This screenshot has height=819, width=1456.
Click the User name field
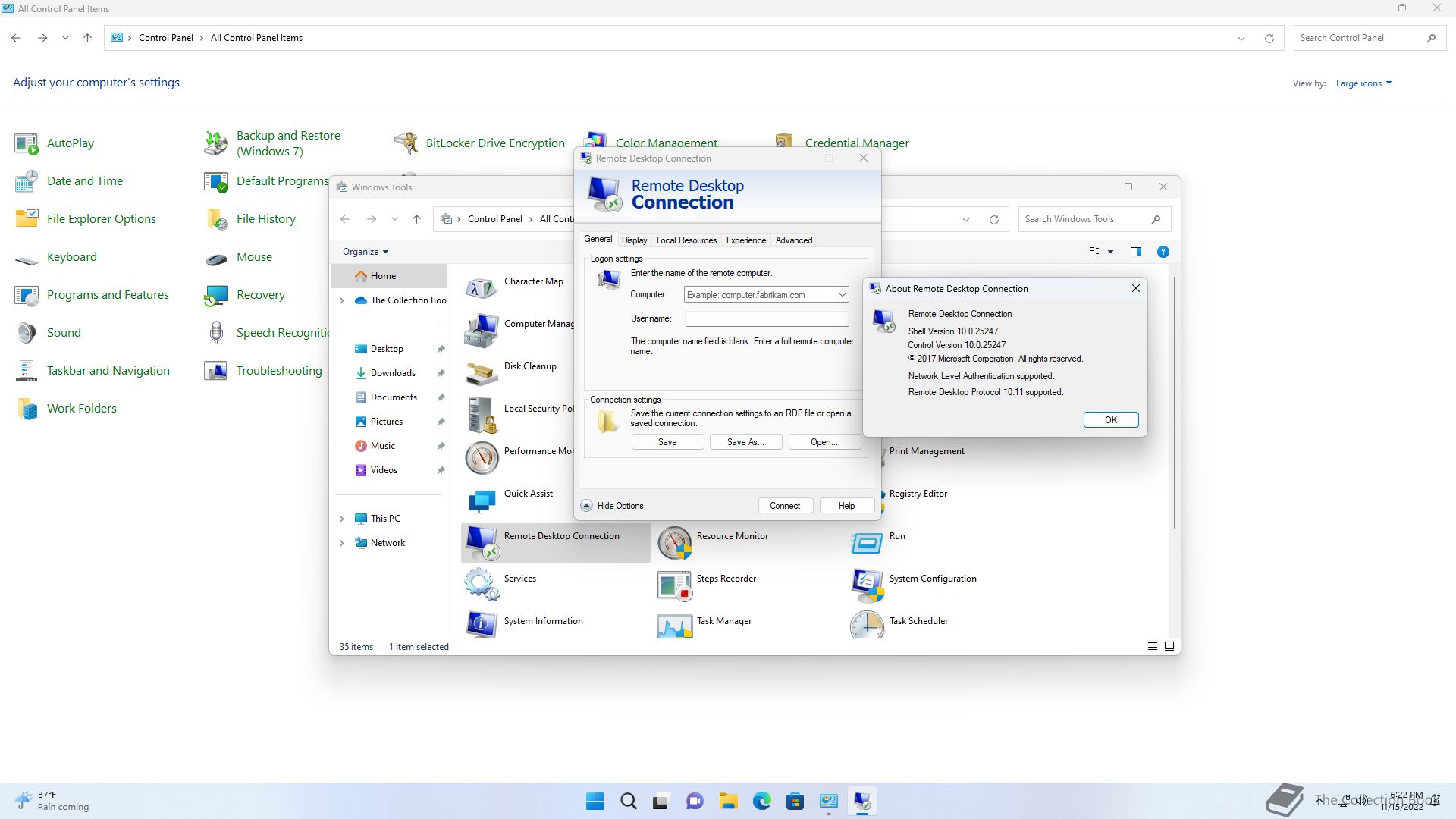pyautogui.click(x=766, y=319)
